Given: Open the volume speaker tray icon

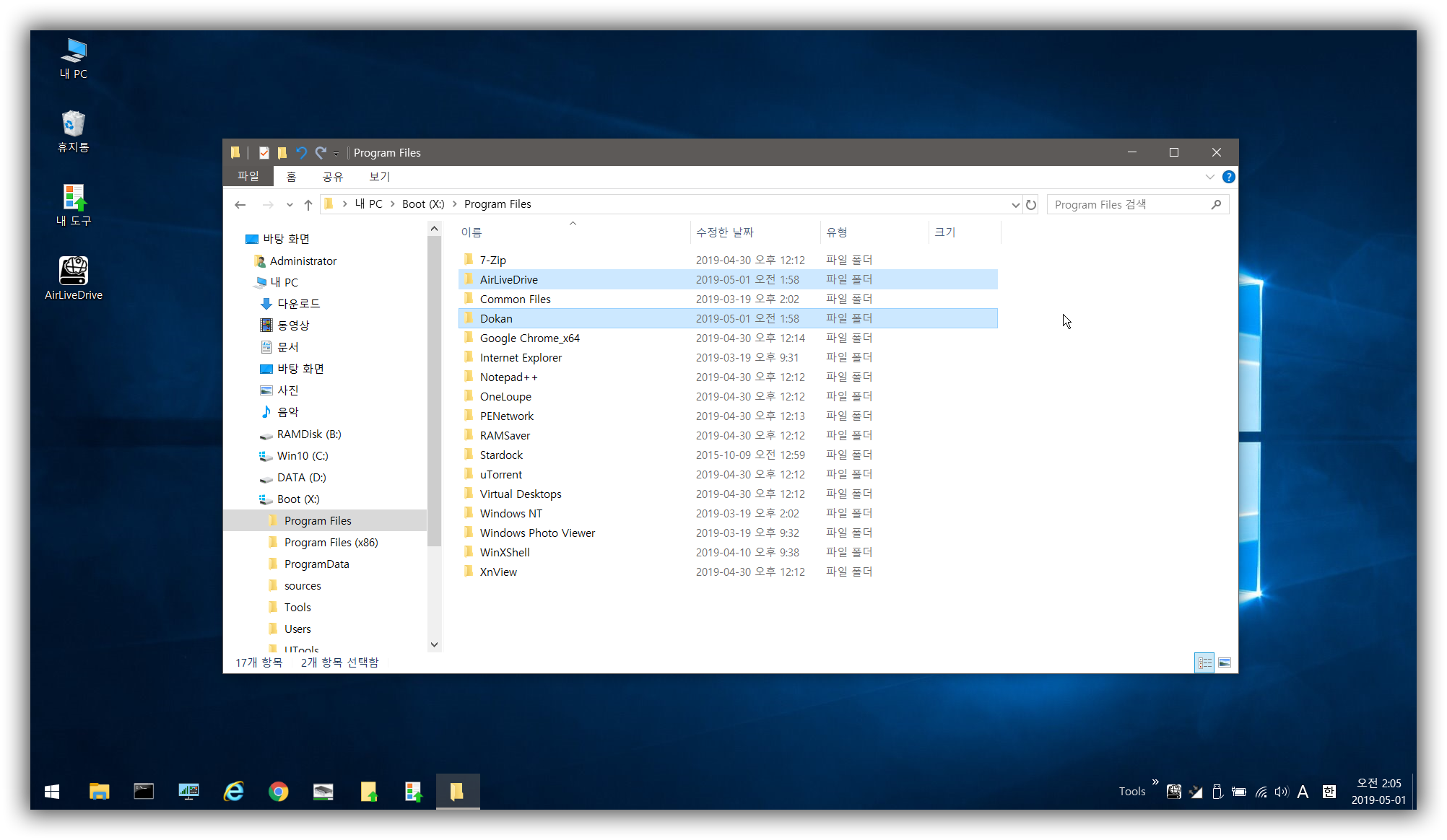Looking at the screenshot, I should (x=1282, y=792).
